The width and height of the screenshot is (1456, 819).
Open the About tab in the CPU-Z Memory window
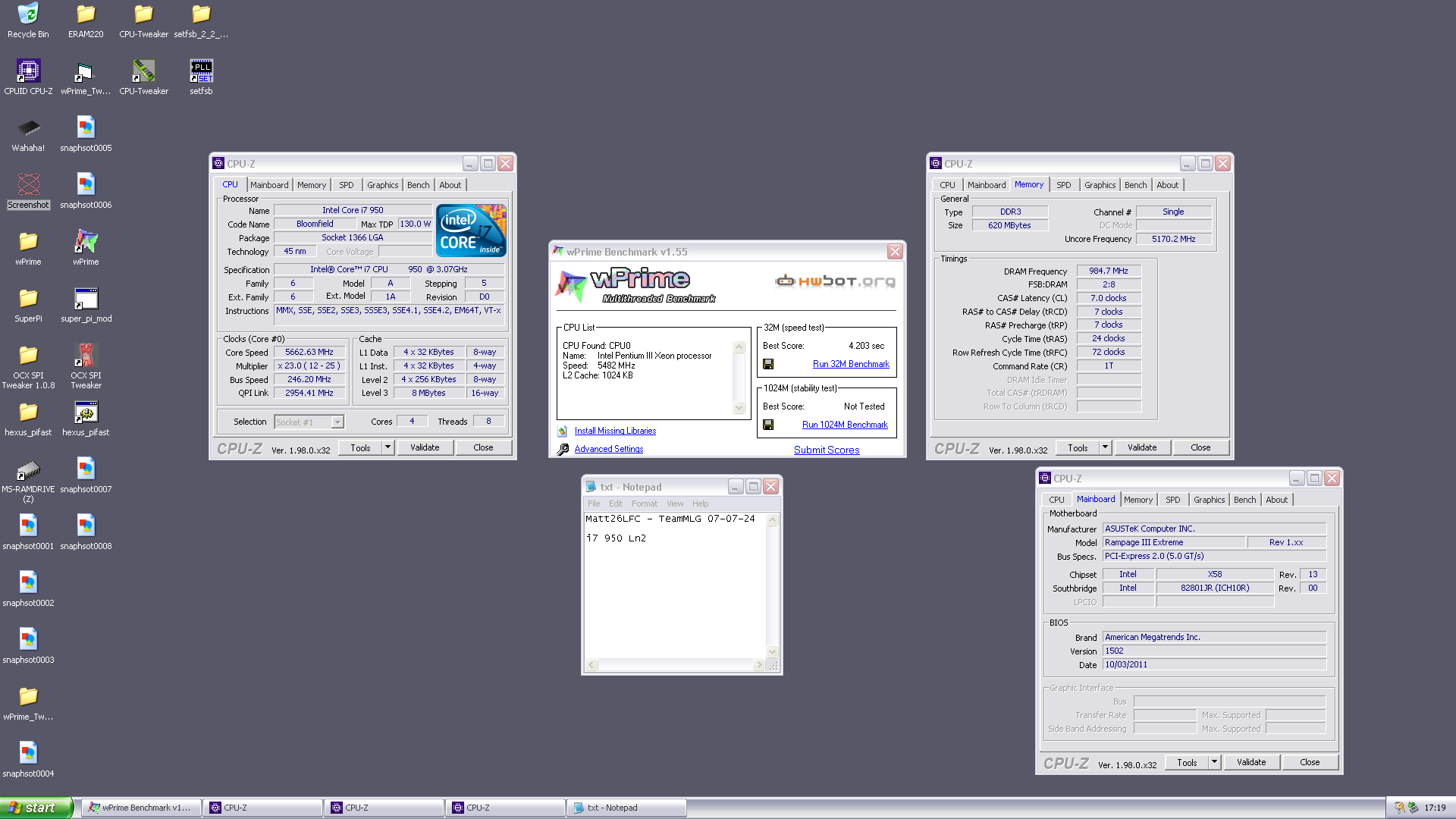click(x=1168, y=185)
